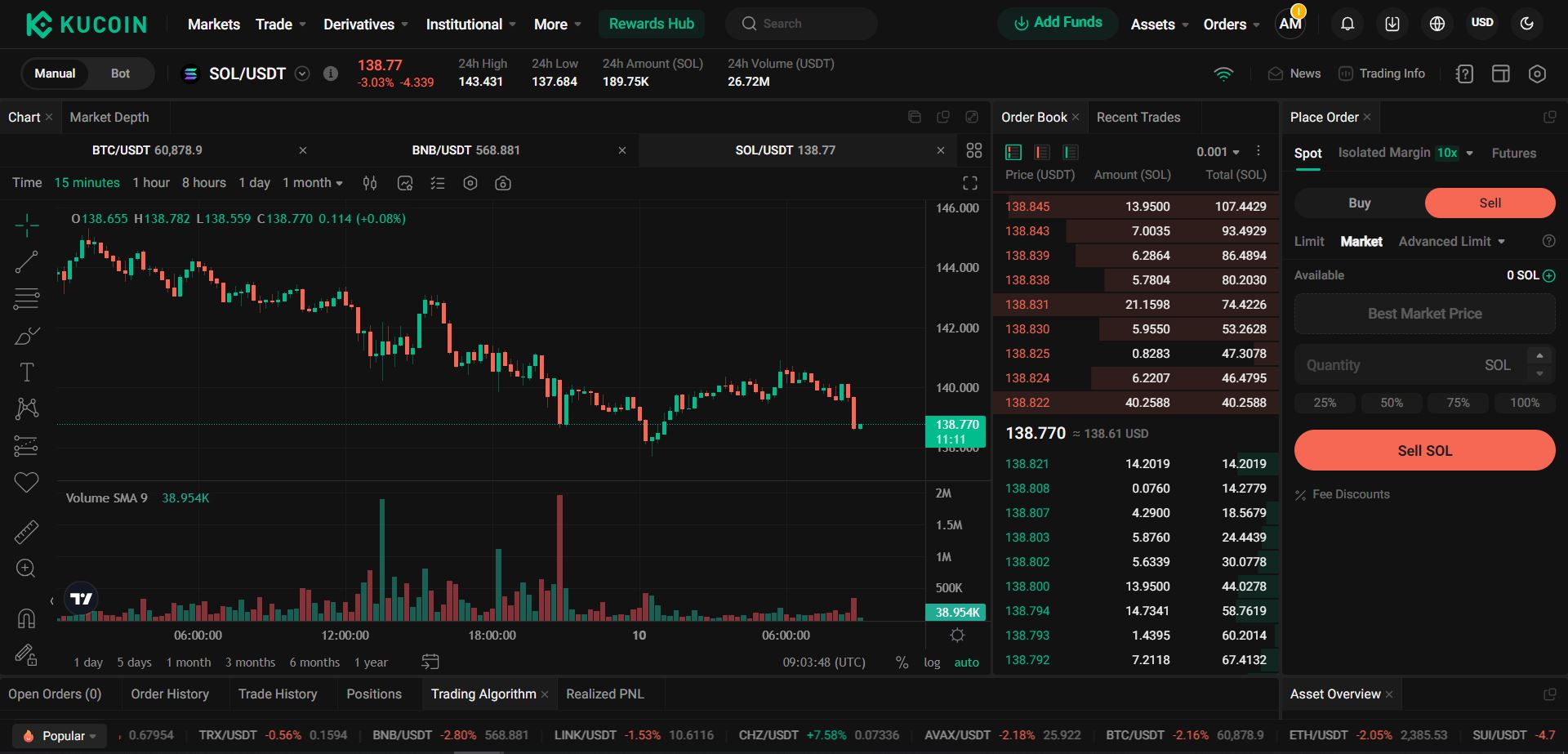Switch to Bot trading mode

tap(120, 74)
